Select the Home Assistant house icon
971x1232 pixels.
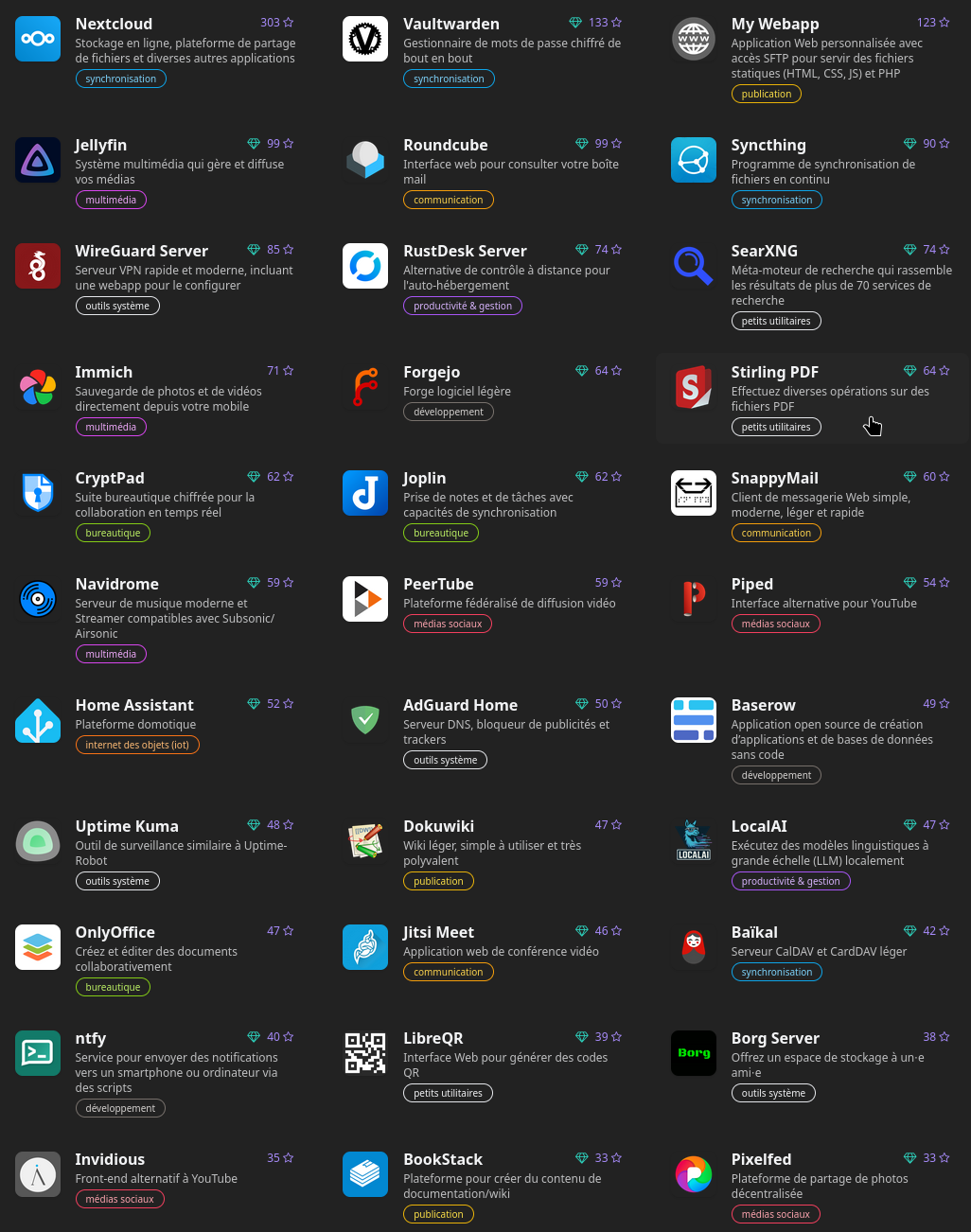click(x=38, y=720)
